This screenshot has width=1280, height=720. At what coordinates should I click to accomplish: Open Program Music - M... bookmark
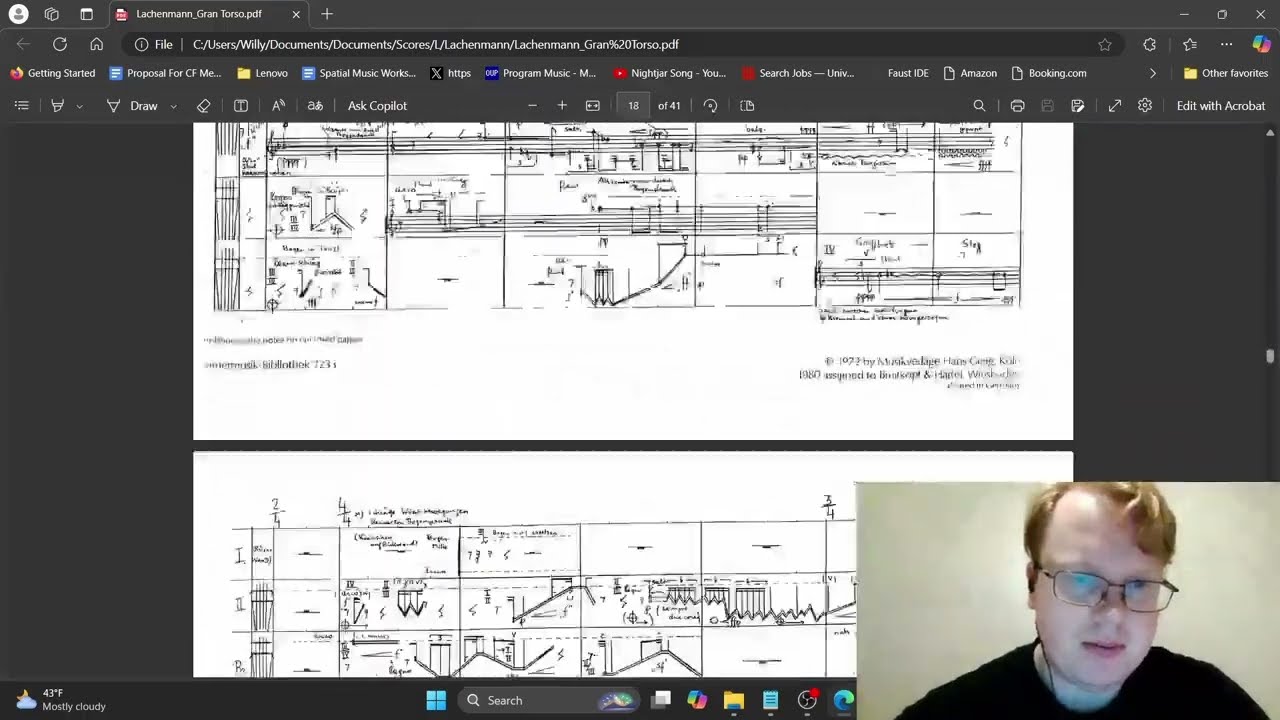(x=540, y=73)
